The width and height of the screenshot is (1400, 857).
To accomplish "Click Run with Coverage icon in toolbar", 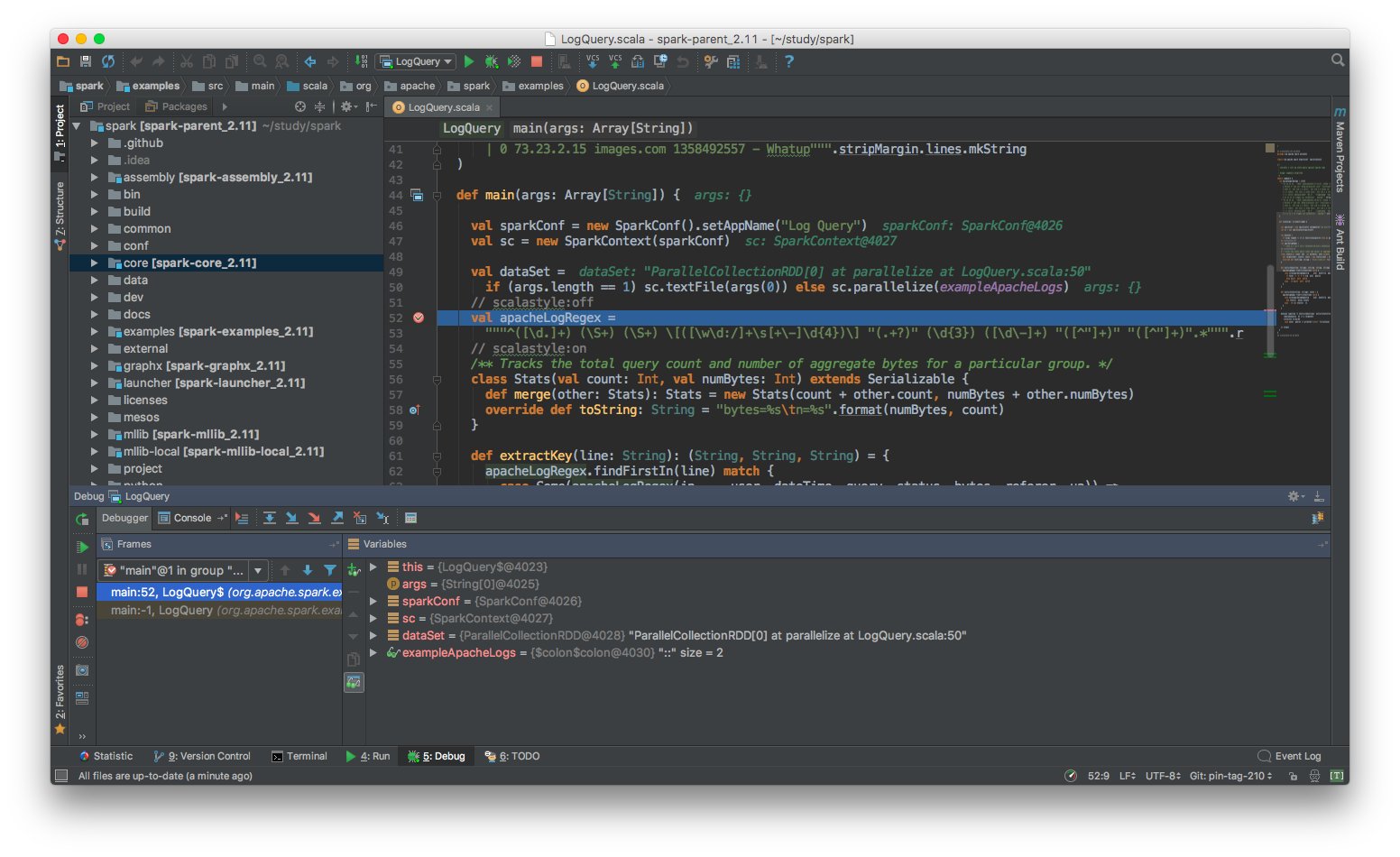I will pyautogui.click(x=514, y=61).
